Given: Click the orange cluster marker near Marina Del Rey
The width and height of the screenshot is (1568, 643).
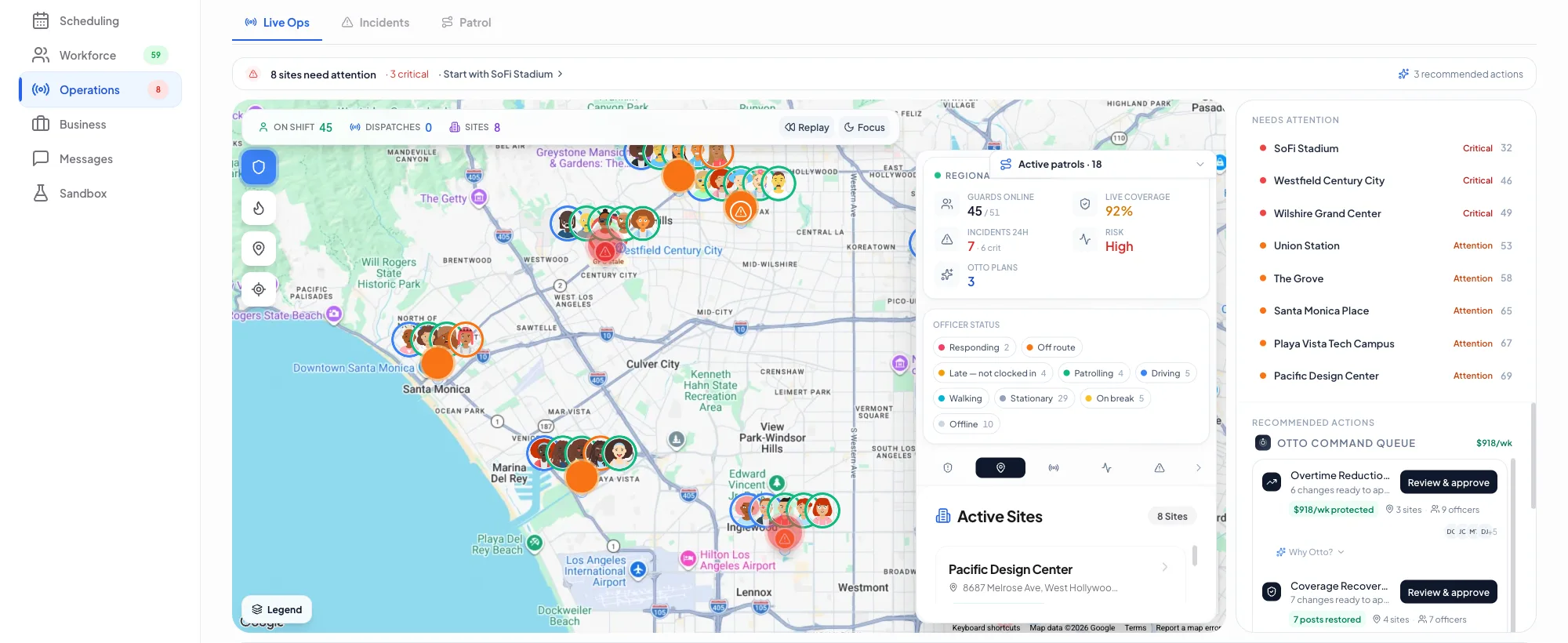Looking at the screenshot, I should click(582, 476).
